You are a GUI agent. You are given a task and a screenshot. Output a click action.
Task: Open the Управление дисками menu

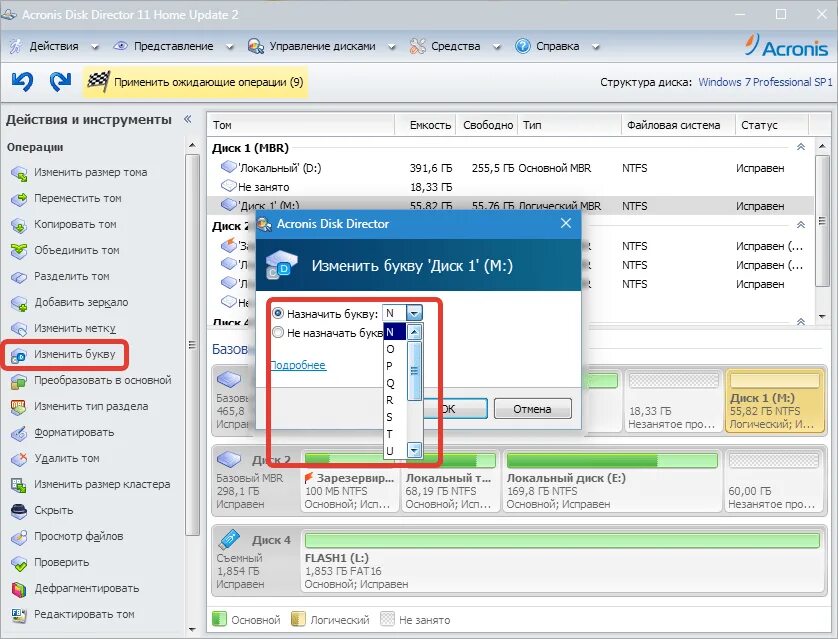322,46
